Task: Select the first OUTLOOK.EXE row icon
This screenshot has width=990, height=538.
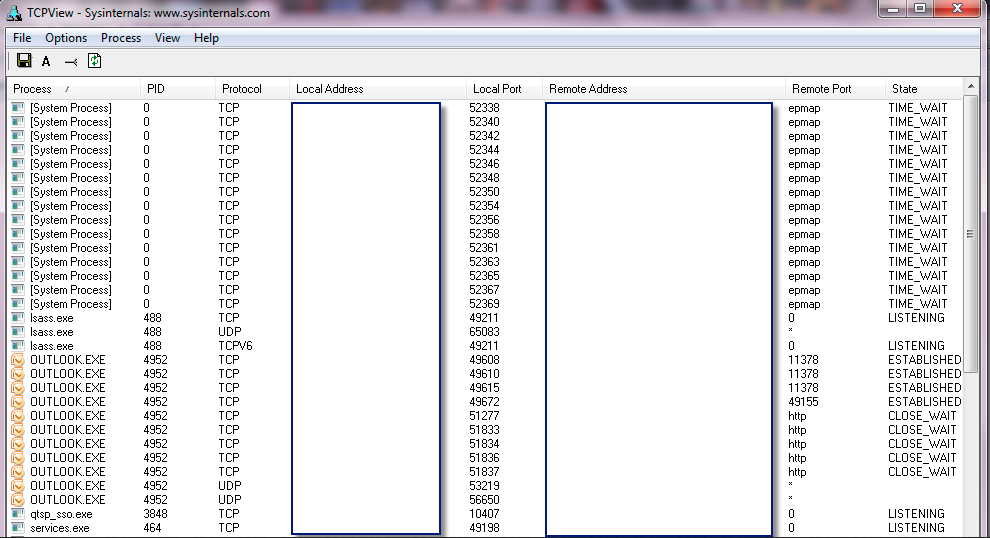Action: click(x=17, y=360)
